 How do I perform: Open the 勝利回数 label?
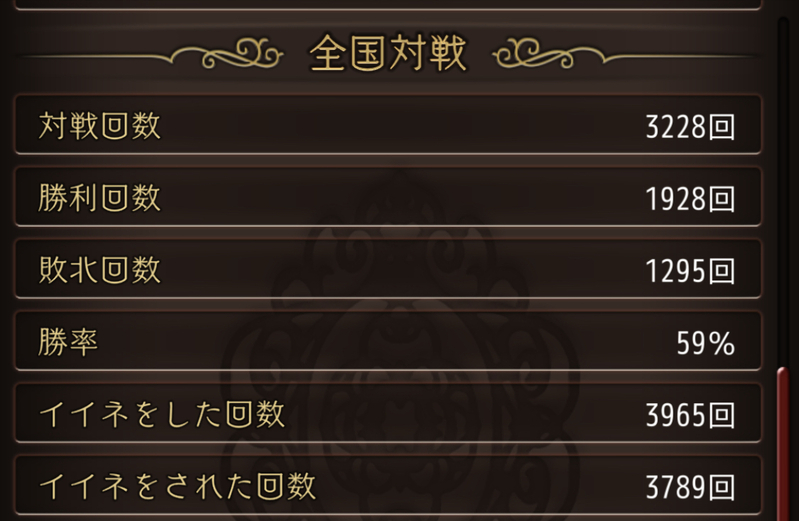[x=100, y=198]
